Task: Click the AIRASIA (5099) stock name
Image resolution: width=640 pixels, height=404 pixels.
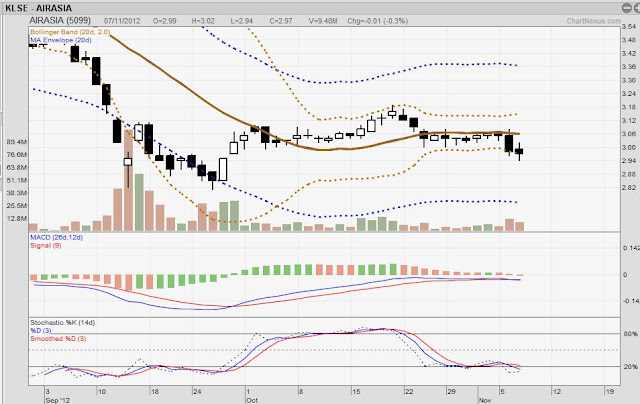Action: (x=60, y=20)
